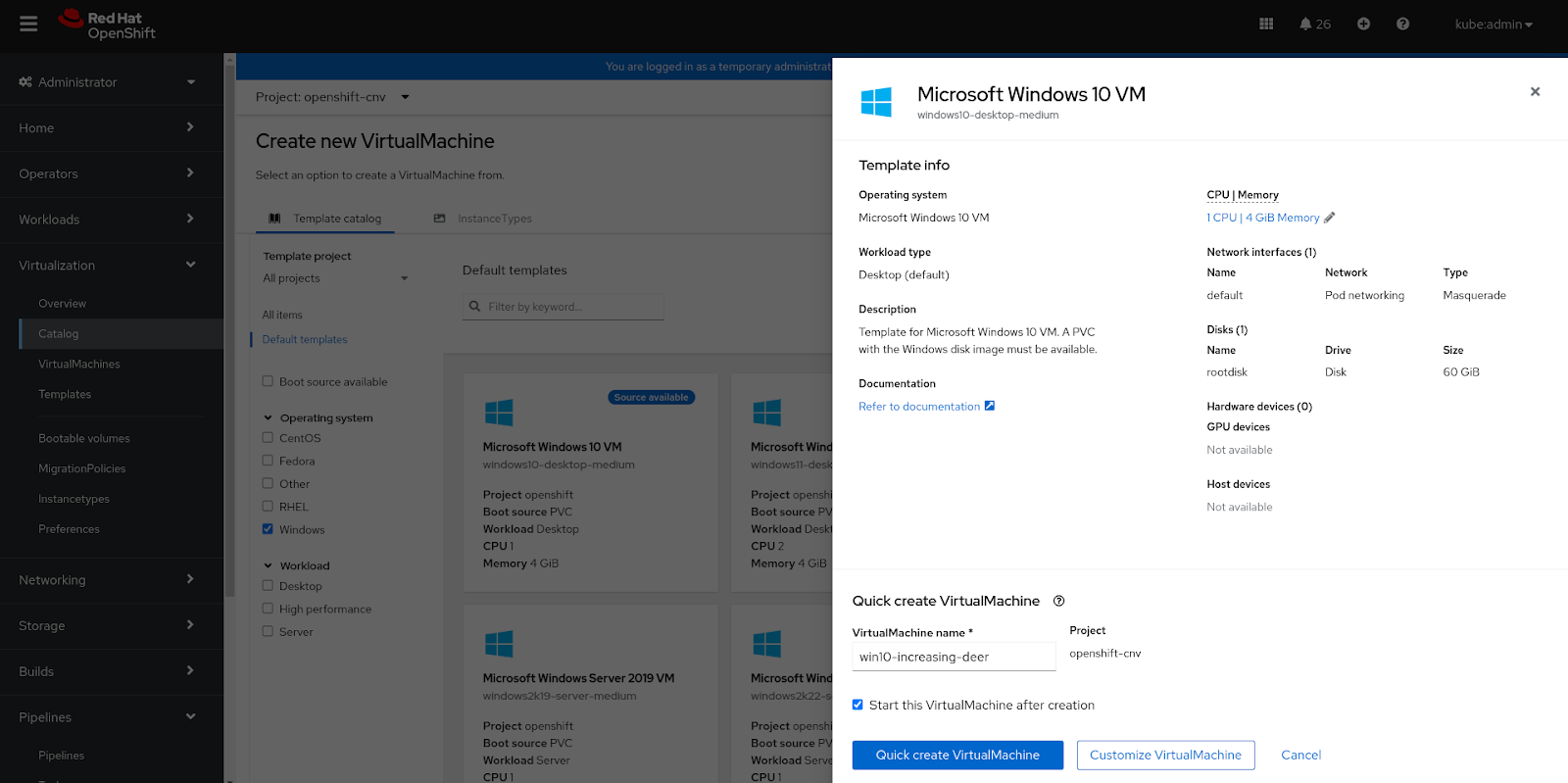Click Quick create VirtualMachine help icon
This screenshot has width=1568, height=783.
(1058, 601)
